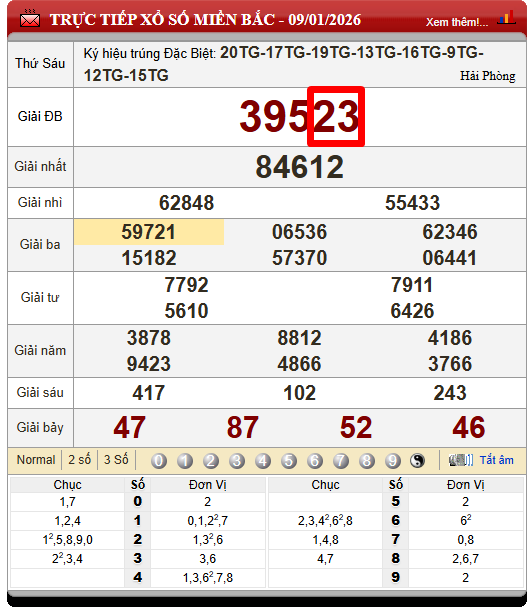Image resolution: width=532 pixels, height=607 pixels.
Task: Click fourth prize number 7792
Action: coord(187,285)
